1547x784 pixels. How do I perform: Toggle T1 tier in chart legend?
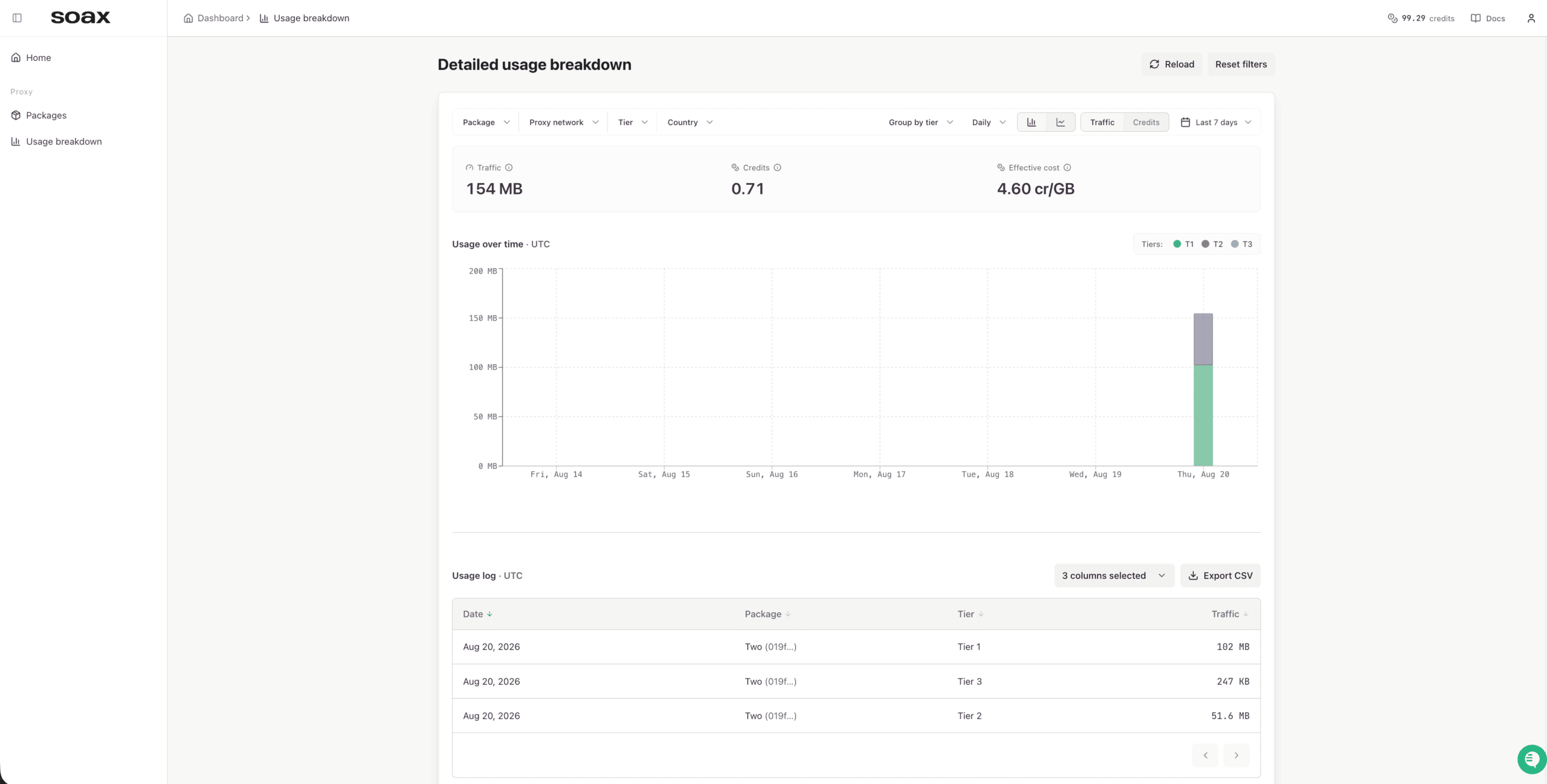tap(1183, 244)
